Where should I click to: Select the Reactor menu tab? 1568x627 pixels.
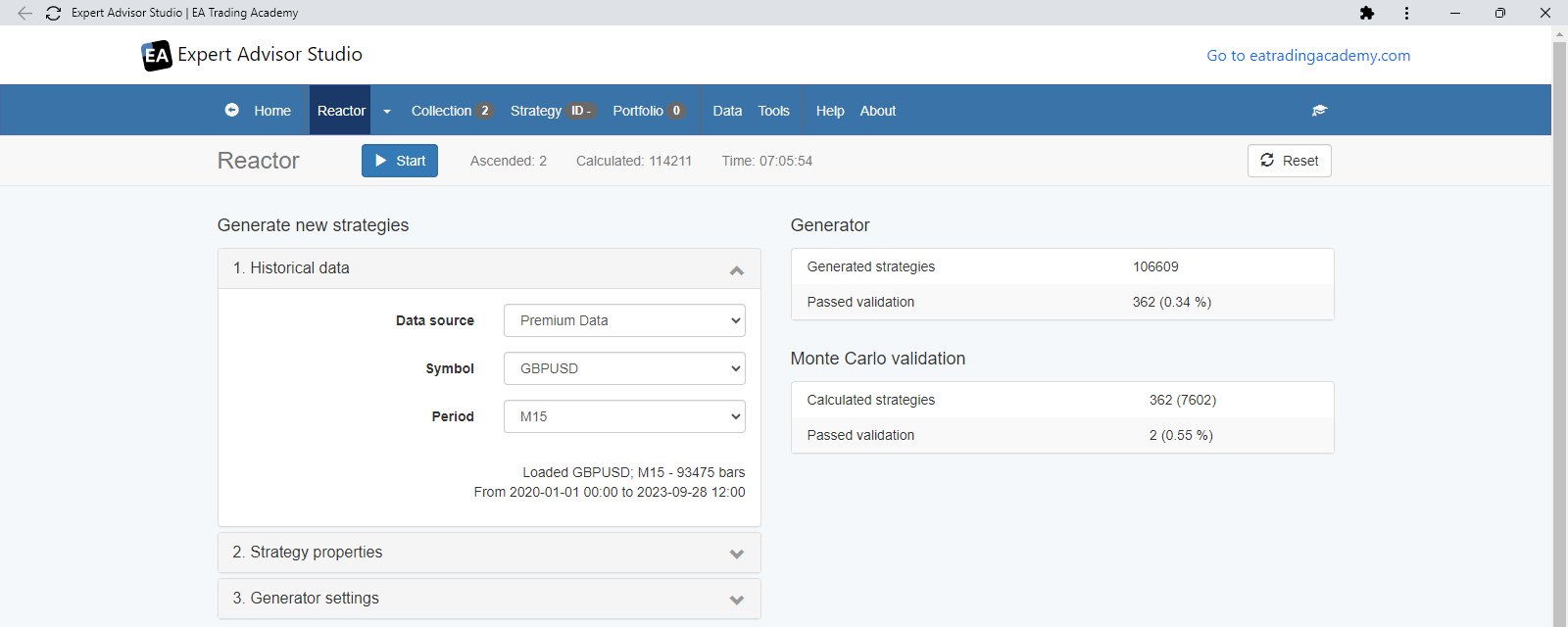341,111
